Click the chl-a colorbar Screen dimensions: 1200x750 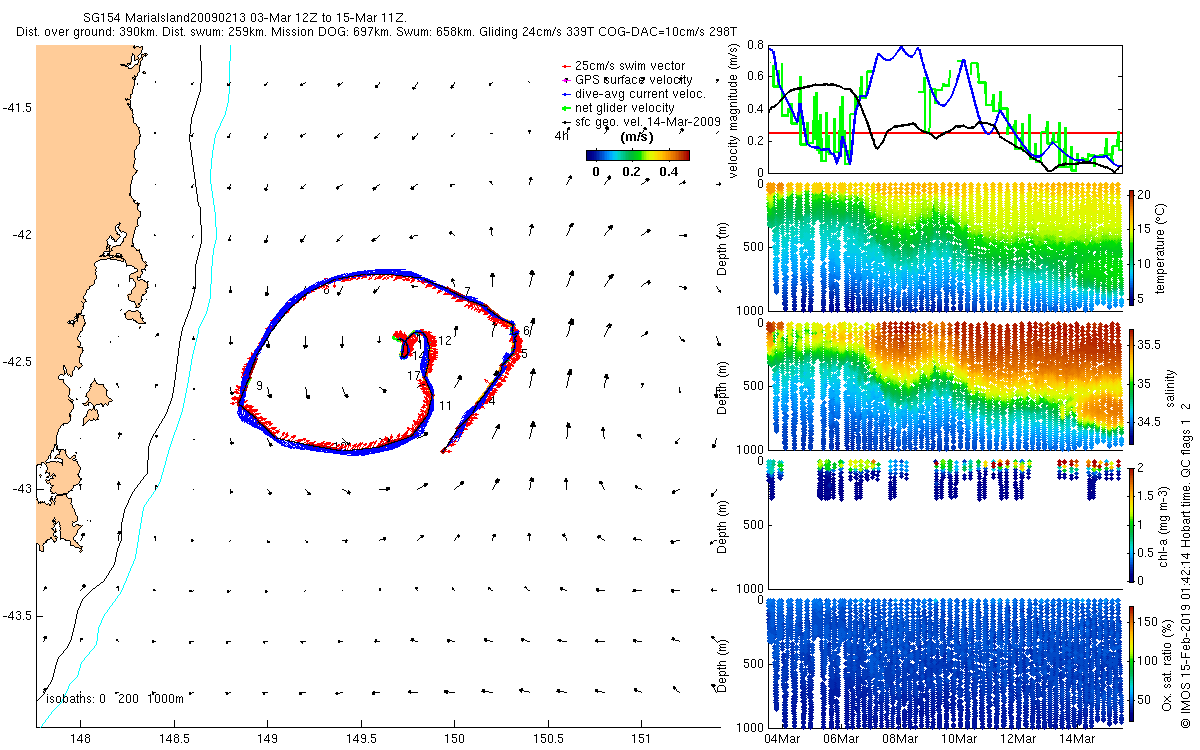(1131, 524)
